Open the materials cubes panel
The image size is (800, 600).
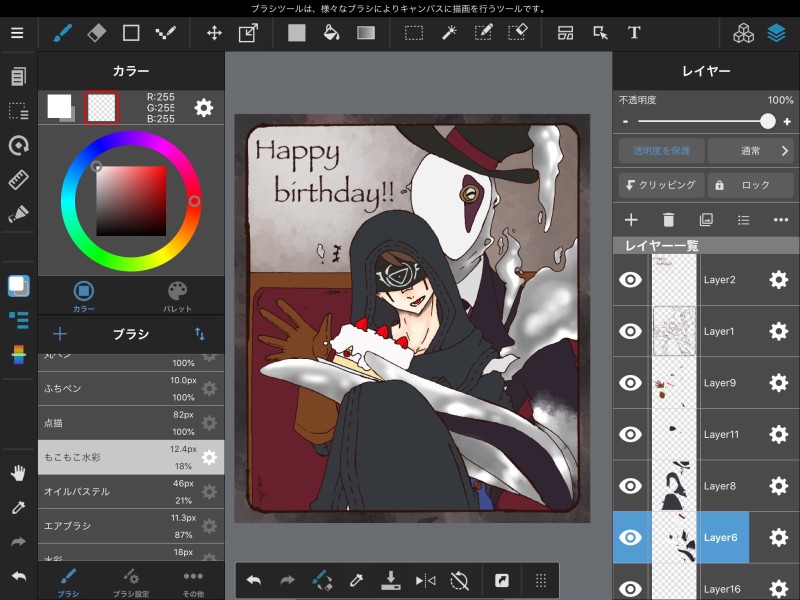click(x=743, y=33)
